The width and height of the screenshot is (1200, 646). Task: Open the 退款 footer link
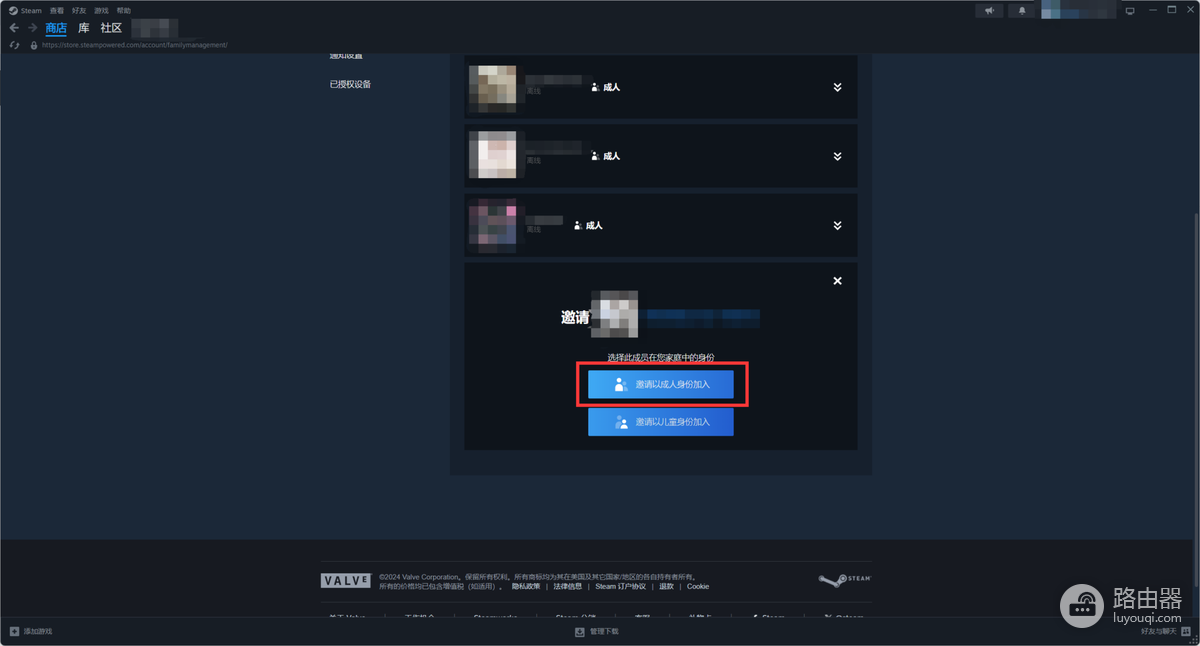tap(666, 586)
